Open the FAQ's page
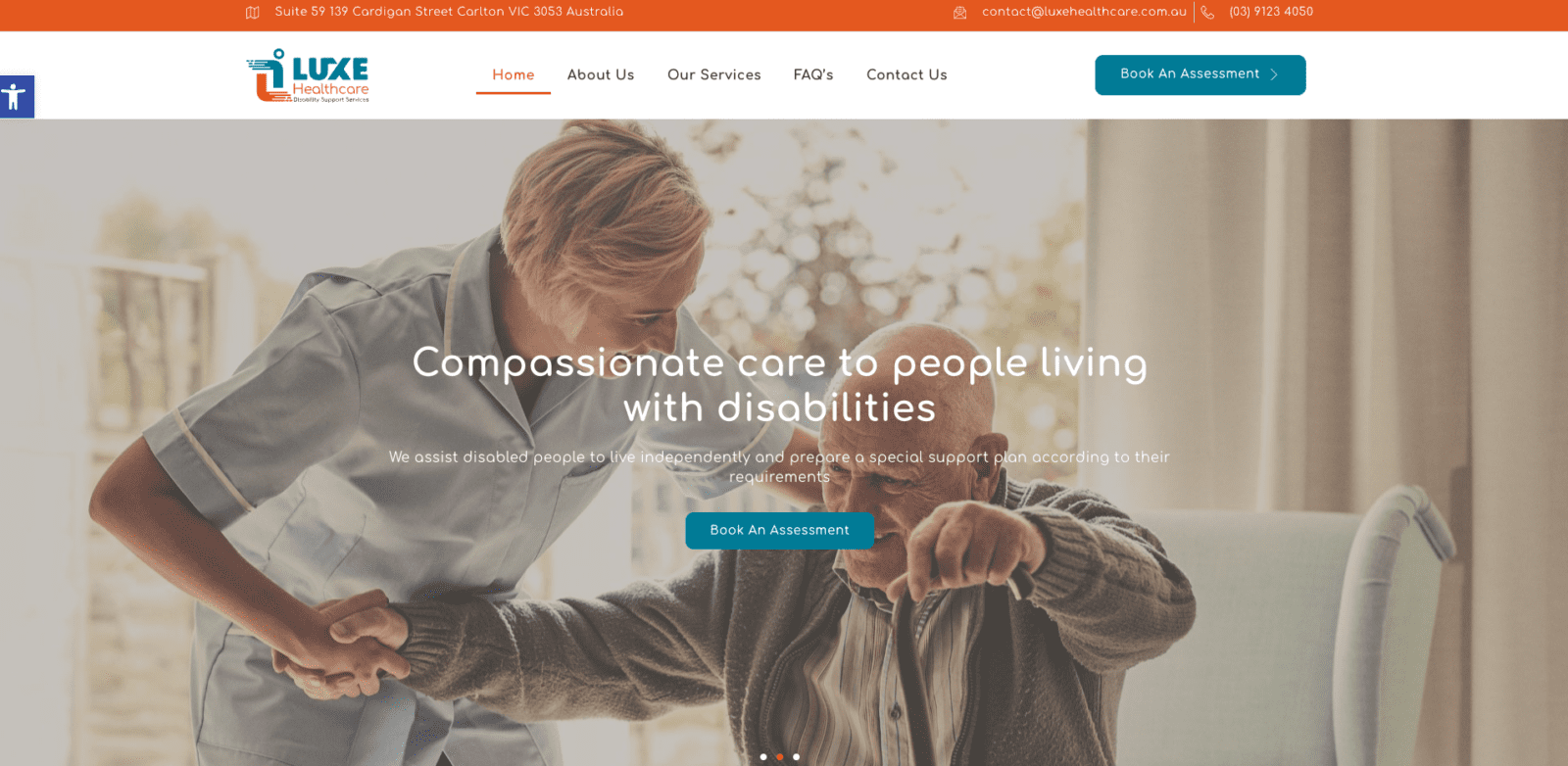 pyautogui.click(x=813, y=74)
